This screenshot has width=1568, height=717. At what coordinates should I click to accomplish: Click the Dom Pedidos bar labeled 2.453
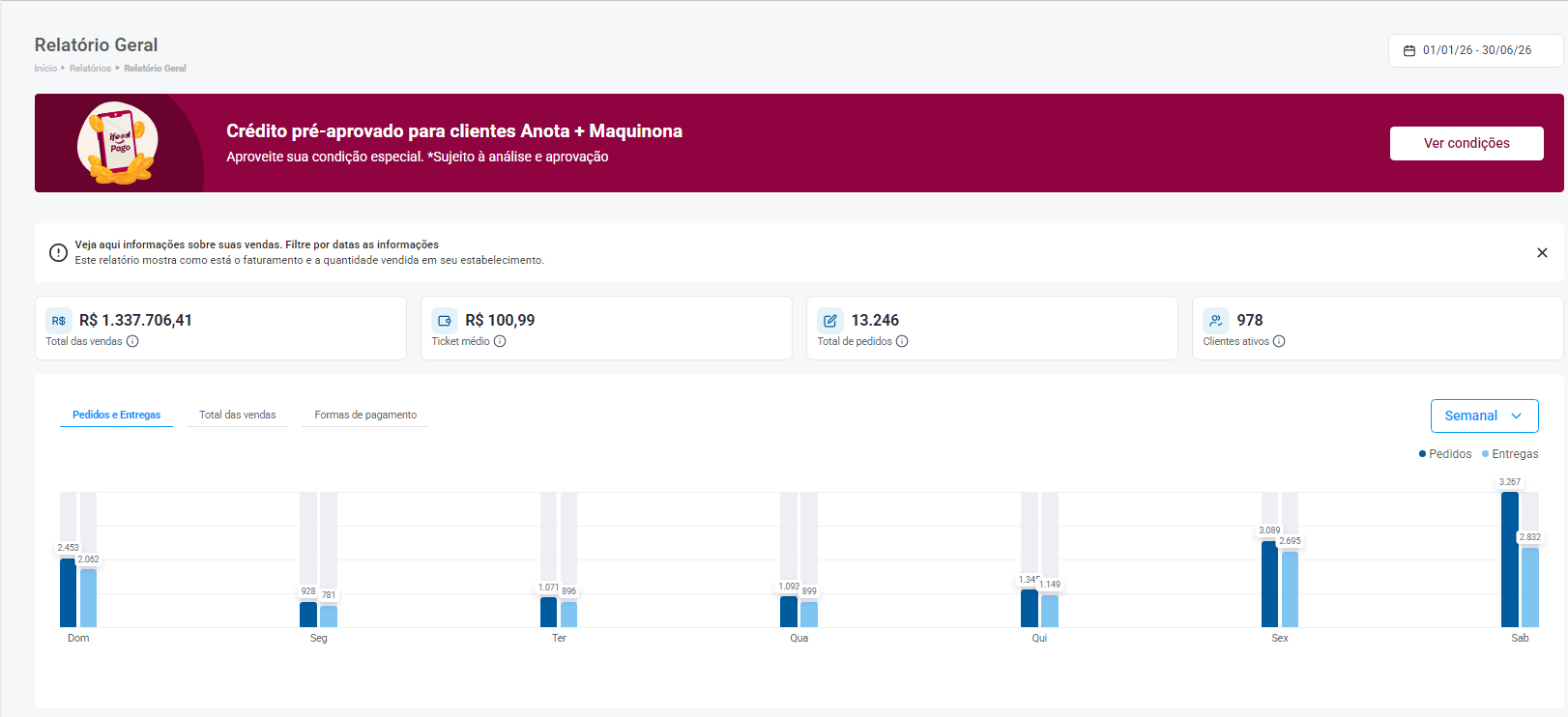point(68,593)
